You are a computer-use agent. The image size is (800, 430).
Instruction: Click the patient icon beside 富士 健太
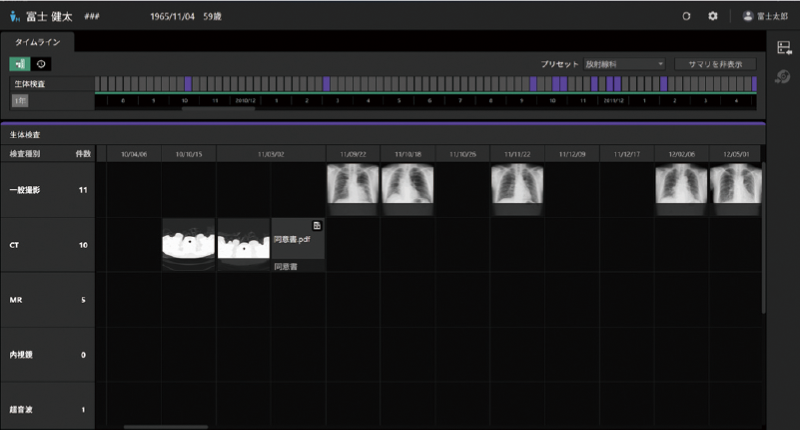pyautogui.click(x=14, y=17)
